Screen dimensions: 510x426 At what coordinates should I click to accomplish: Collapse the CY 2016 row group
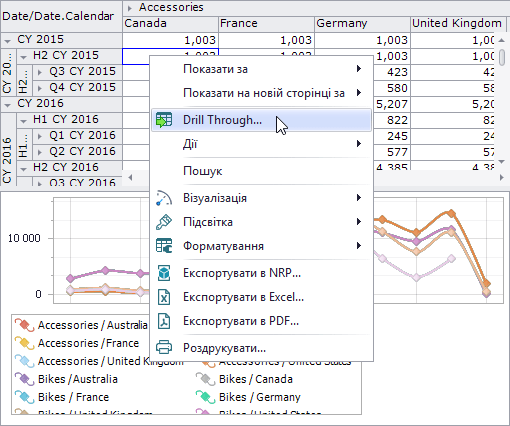click(x=7, y=105)
